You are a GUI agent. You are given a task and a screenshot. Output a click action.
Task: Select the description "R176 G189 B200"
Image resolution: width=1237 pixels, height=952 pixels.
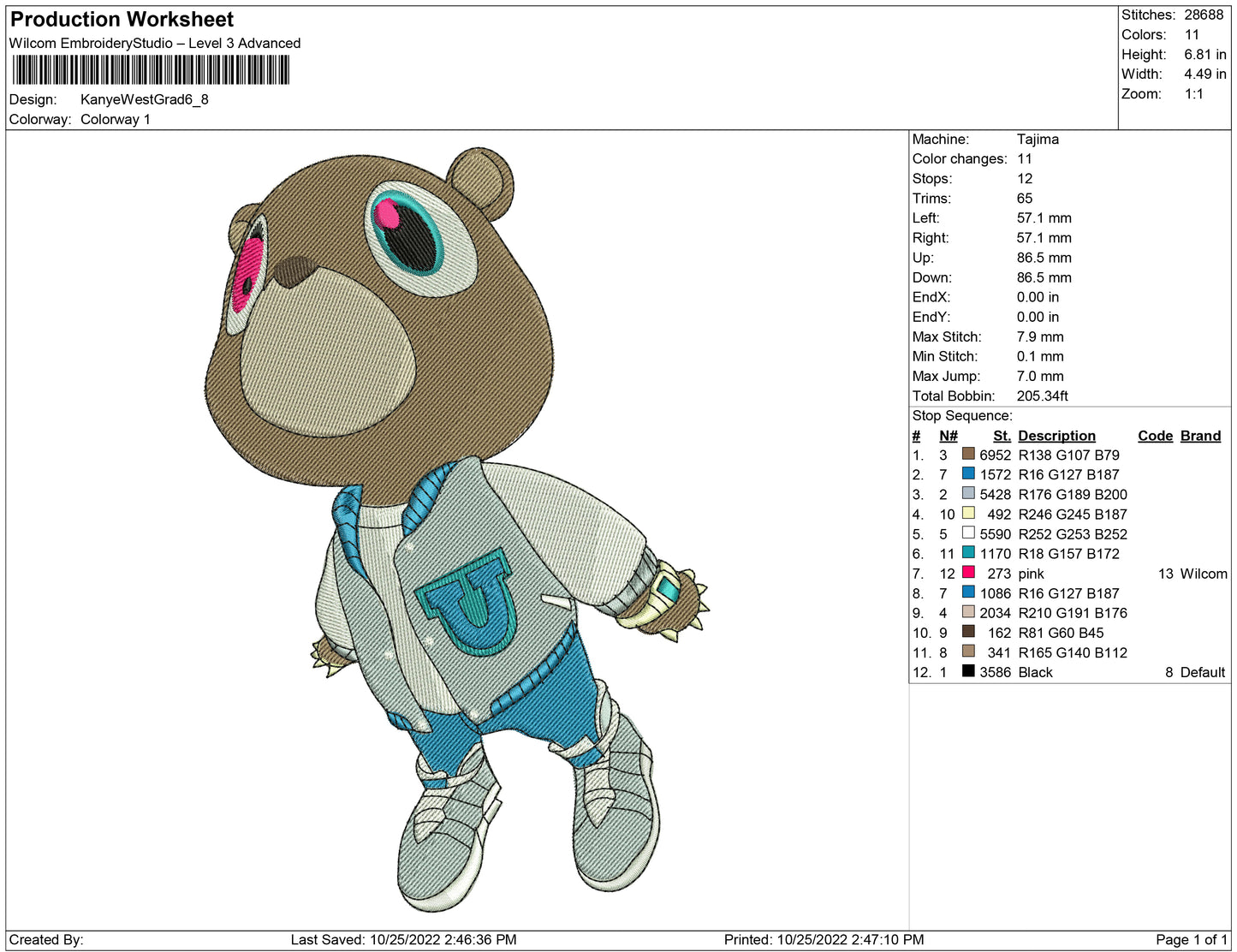[x=1073, y=494]
